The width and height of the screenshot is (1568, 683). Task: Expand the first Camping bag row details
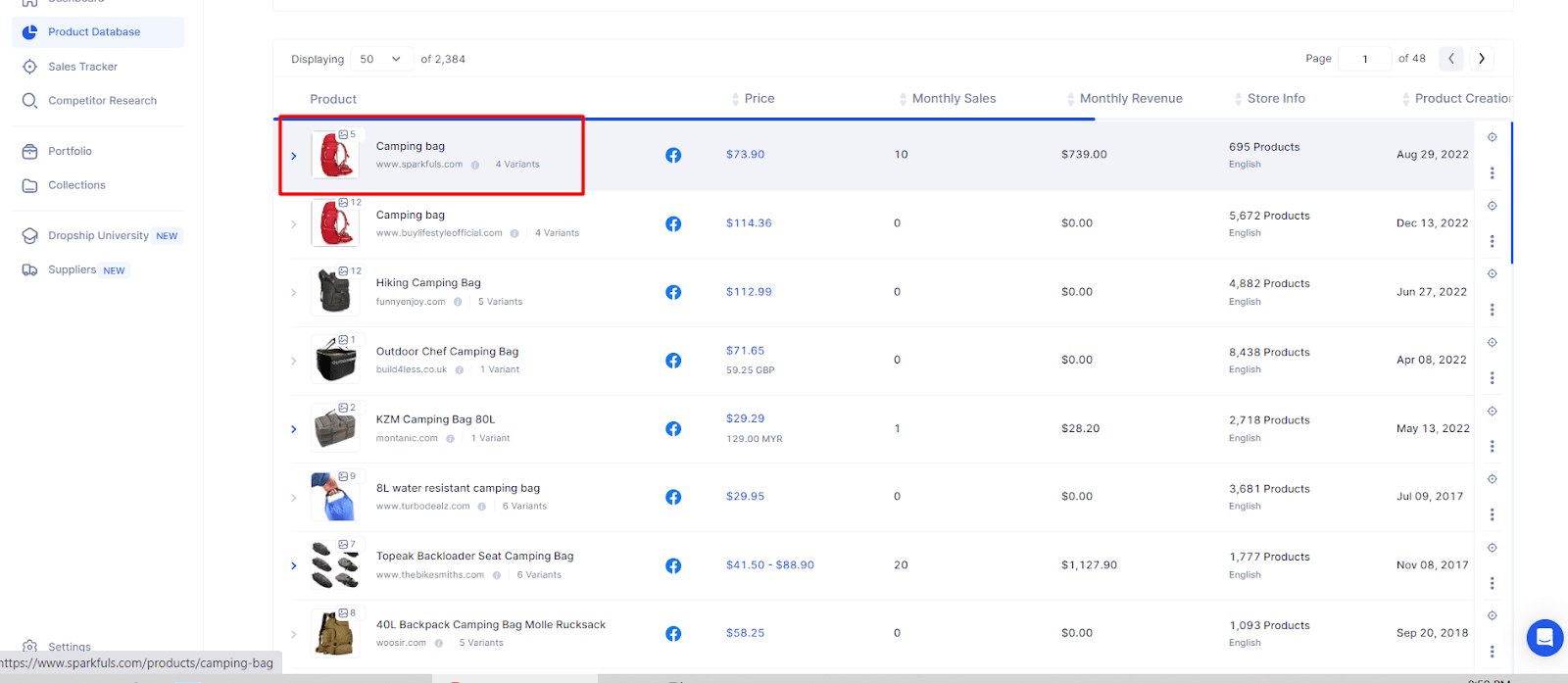click(x=293, y=156)
